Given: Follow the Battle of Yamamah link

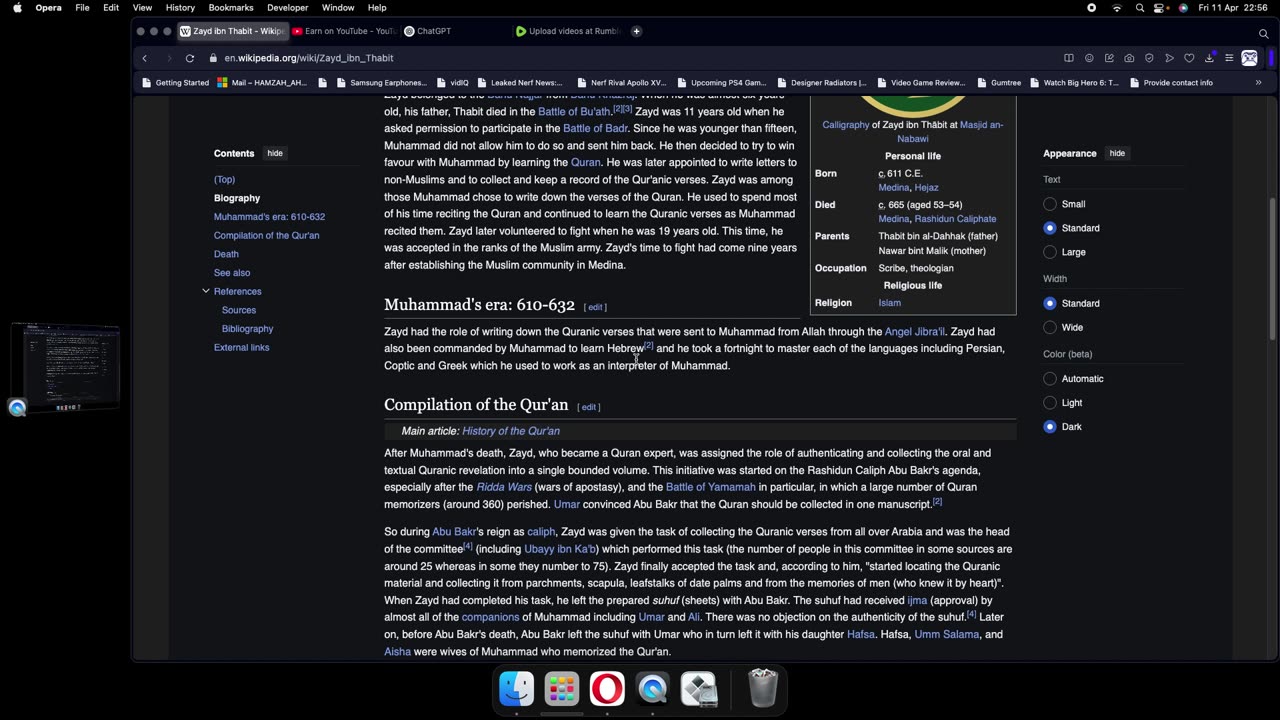Looking at the screenshot, I should coord(711,487).
